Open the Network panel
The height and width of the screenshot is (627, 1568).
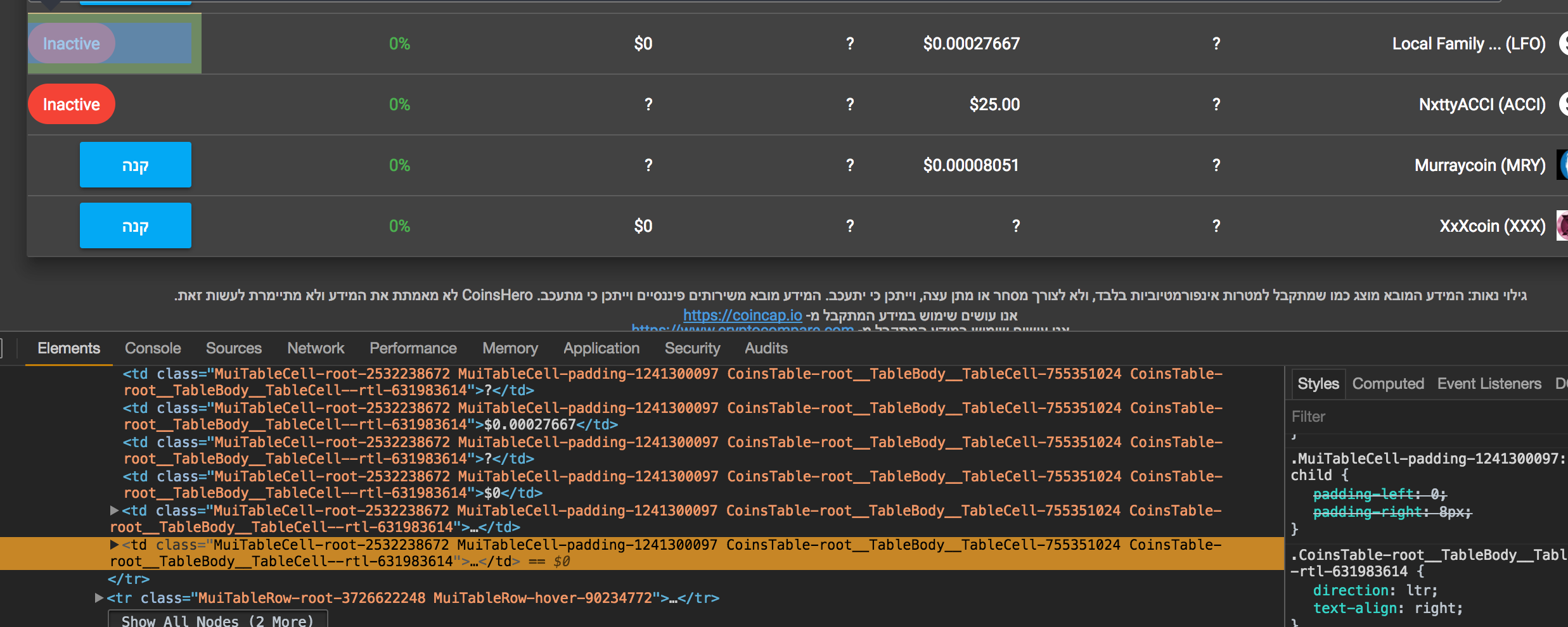[315, 348]
